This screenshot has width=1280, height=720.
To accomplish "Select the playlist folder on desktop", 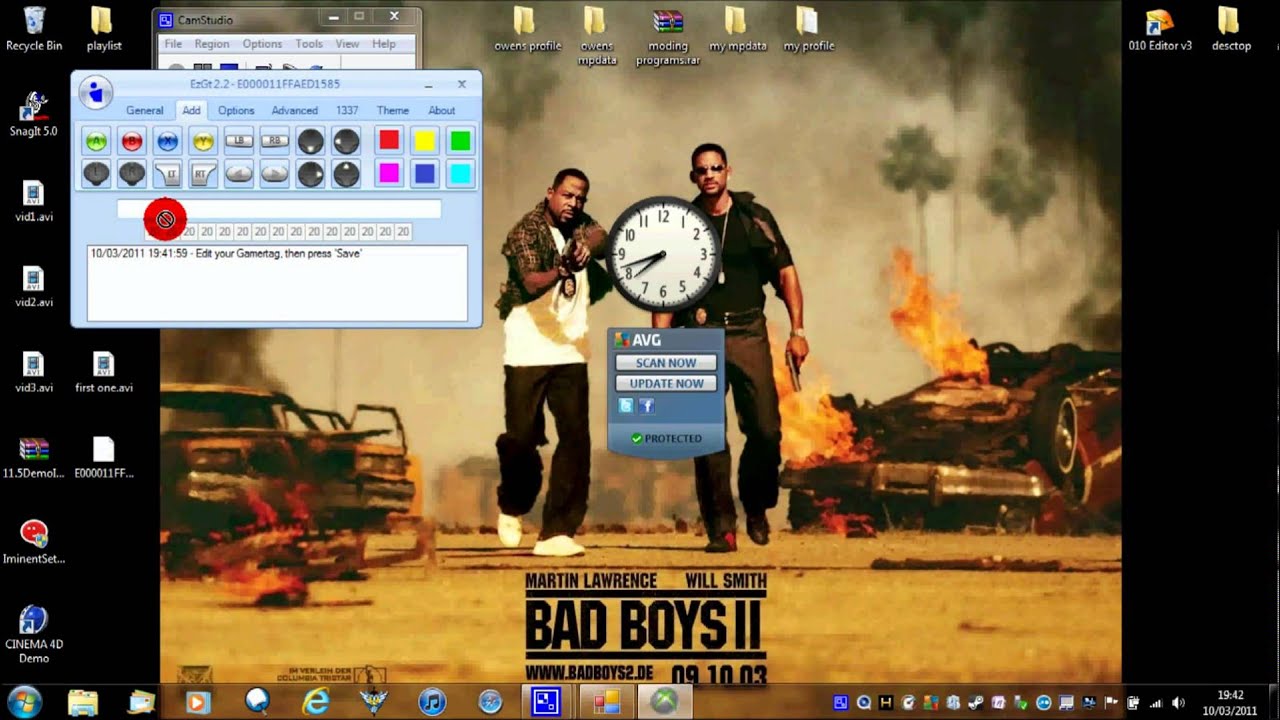I will pyautogui.click(x=103, y=29).
